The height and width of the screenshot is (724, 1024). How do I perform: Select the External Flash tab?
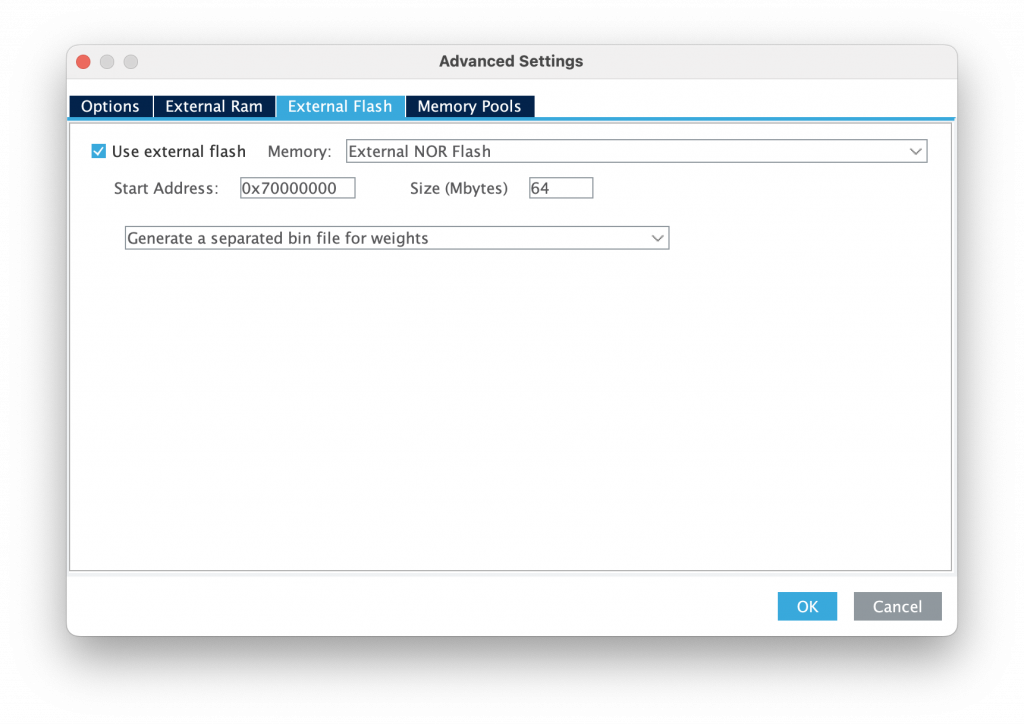pos(340,106)
